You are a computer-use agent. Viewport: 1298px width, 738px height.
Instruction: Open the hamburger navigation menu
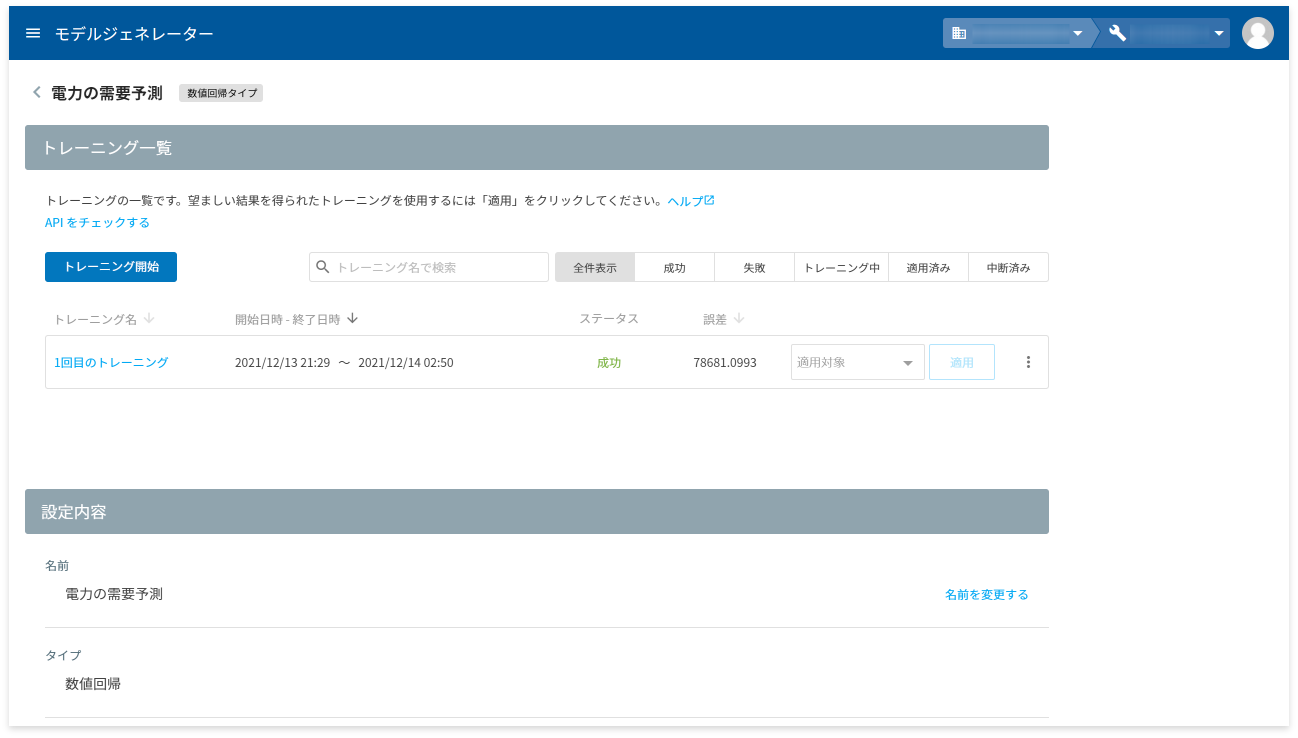tap(33, 33)
